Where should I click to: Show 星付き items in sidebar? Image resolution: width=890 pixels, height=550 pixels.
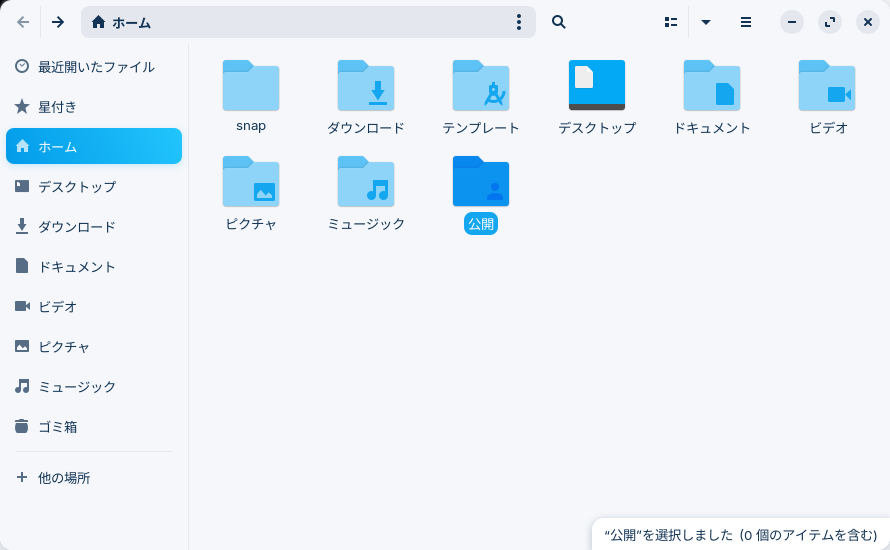coord(94,106)
